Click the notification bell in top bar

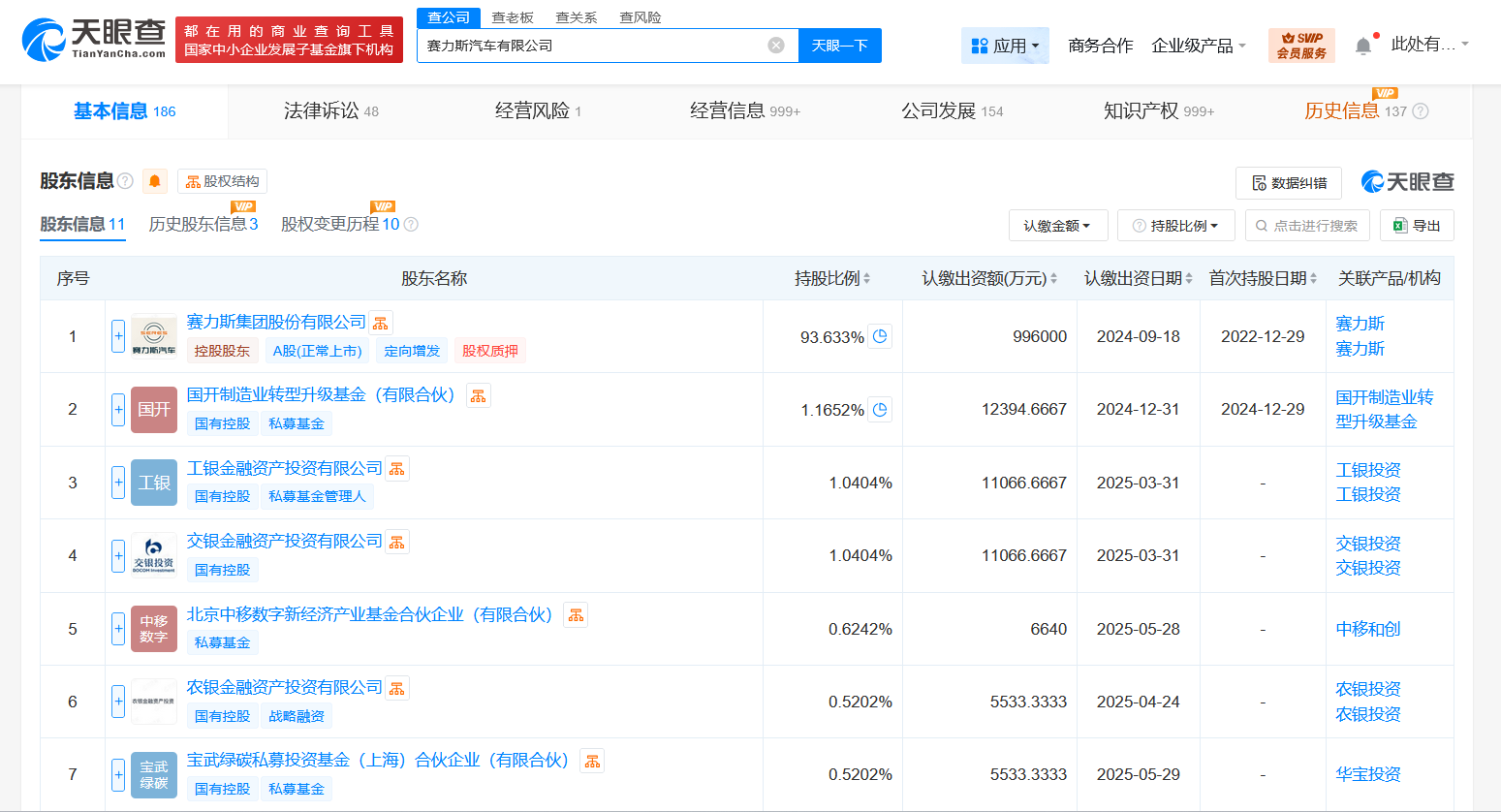coord(1365,45)
